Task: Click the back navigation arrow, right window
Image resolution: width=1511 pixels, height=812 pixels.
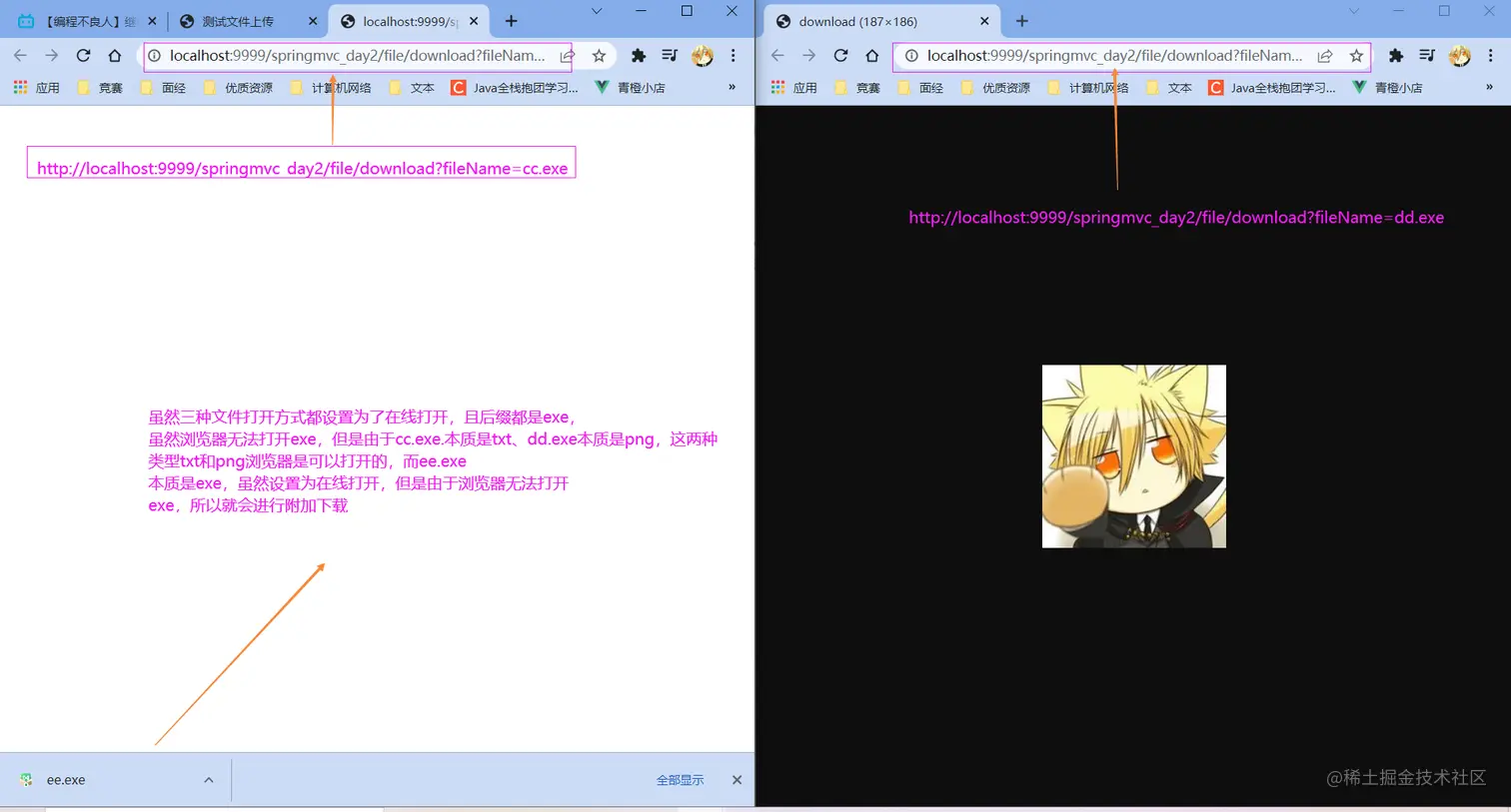Action: [x=777, y=56]
